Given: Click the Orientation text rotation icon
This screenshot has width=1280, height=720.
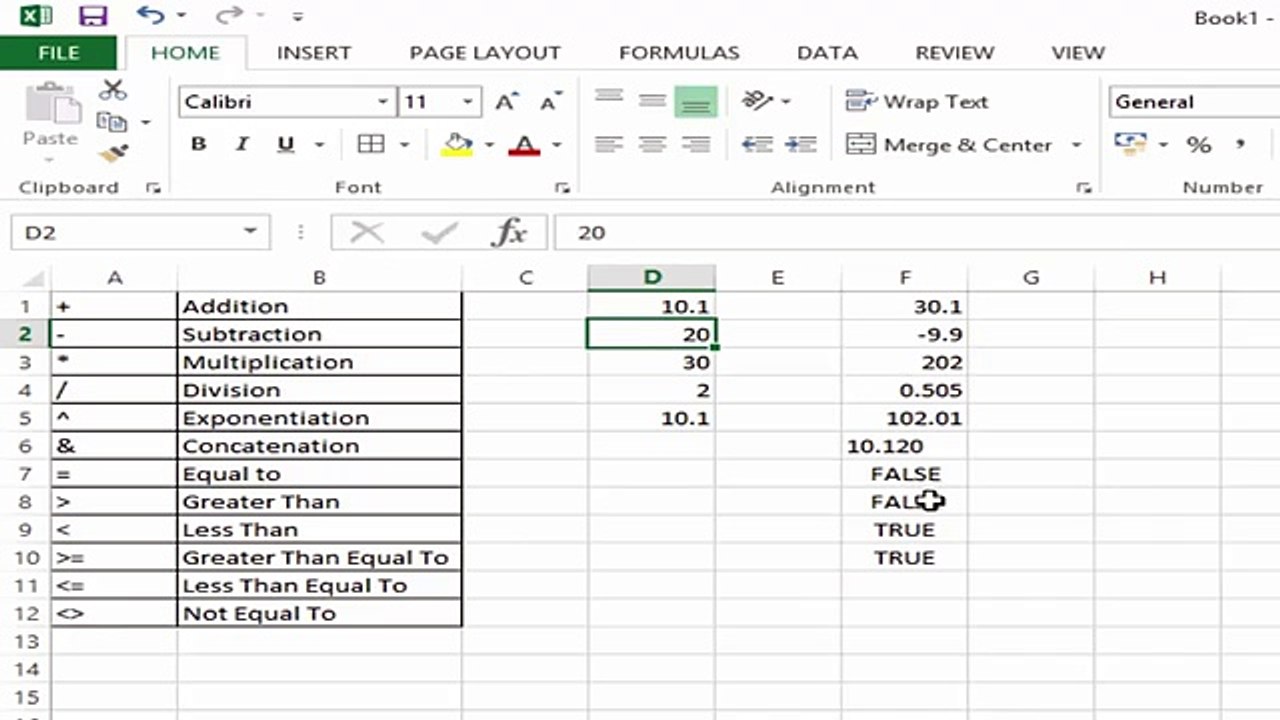Looking at the screenshot, I should (759, 100).
